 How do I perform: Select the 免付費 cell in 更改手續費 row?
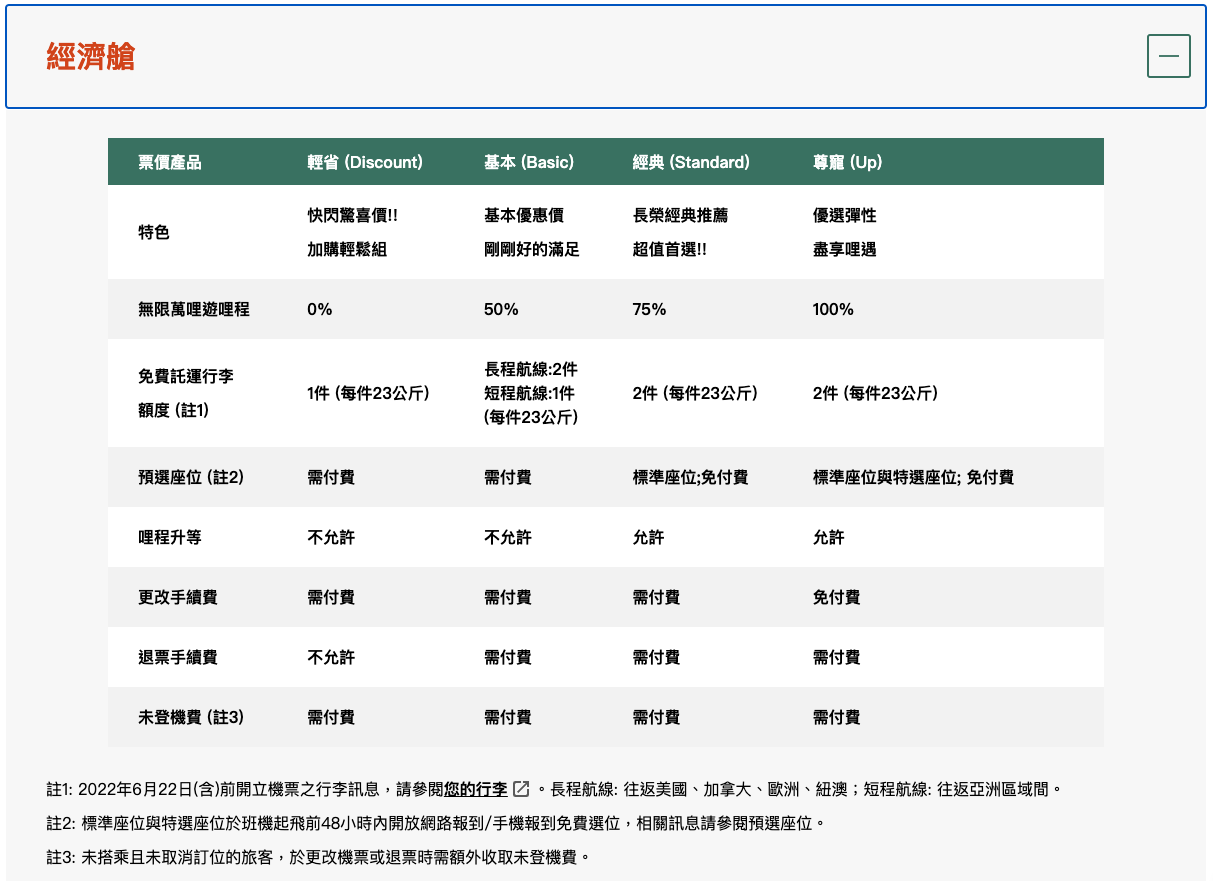(837, 597)
